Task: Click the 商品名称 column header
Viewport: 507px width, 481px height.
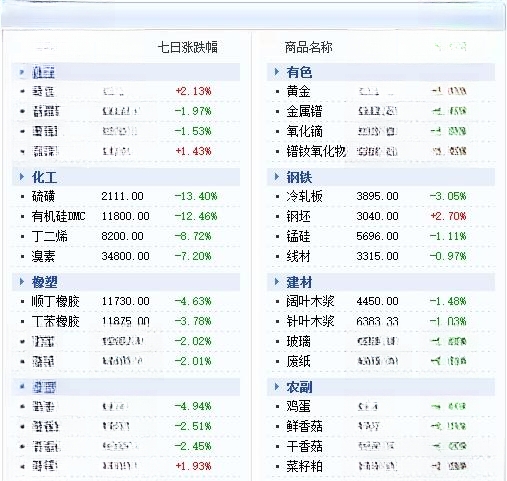Action: pyautogui.click(x=308, y=47)
